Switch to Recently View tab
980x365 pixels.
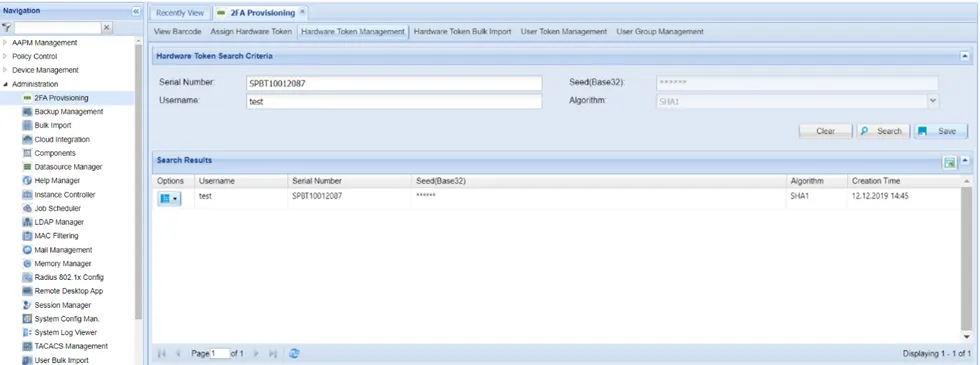[180, 13]
